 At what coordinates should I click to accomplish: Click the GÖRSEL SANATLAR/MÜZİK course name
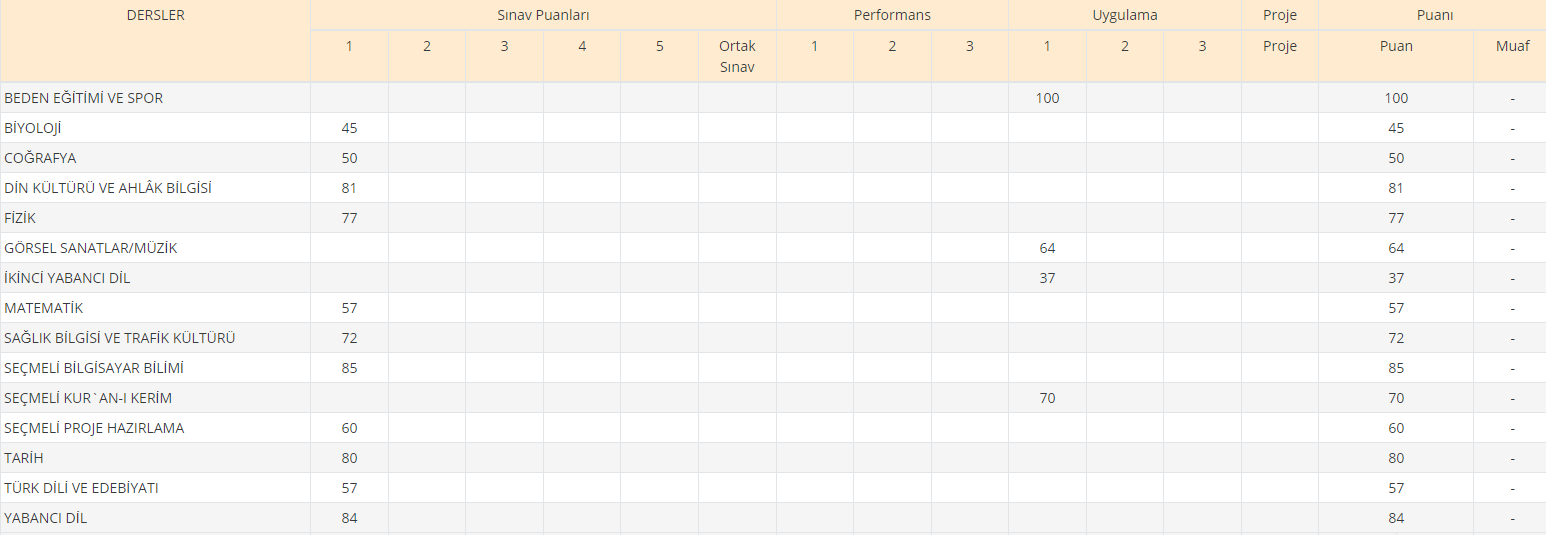91,248
